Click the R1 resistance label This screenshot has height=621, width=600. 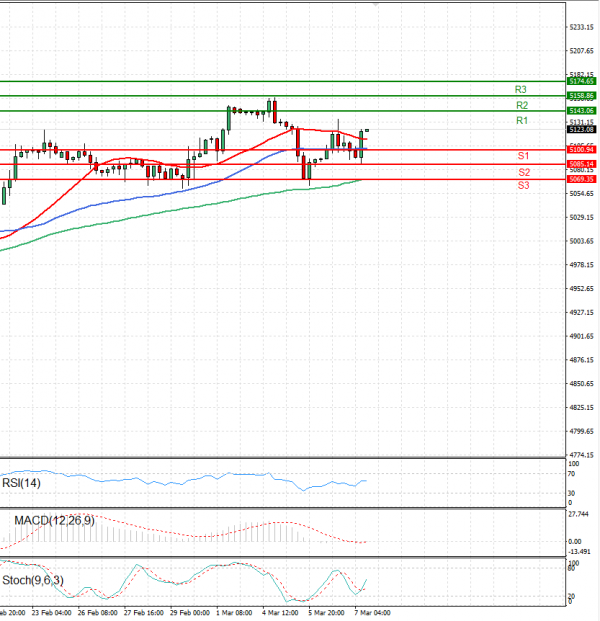point(522,120)
